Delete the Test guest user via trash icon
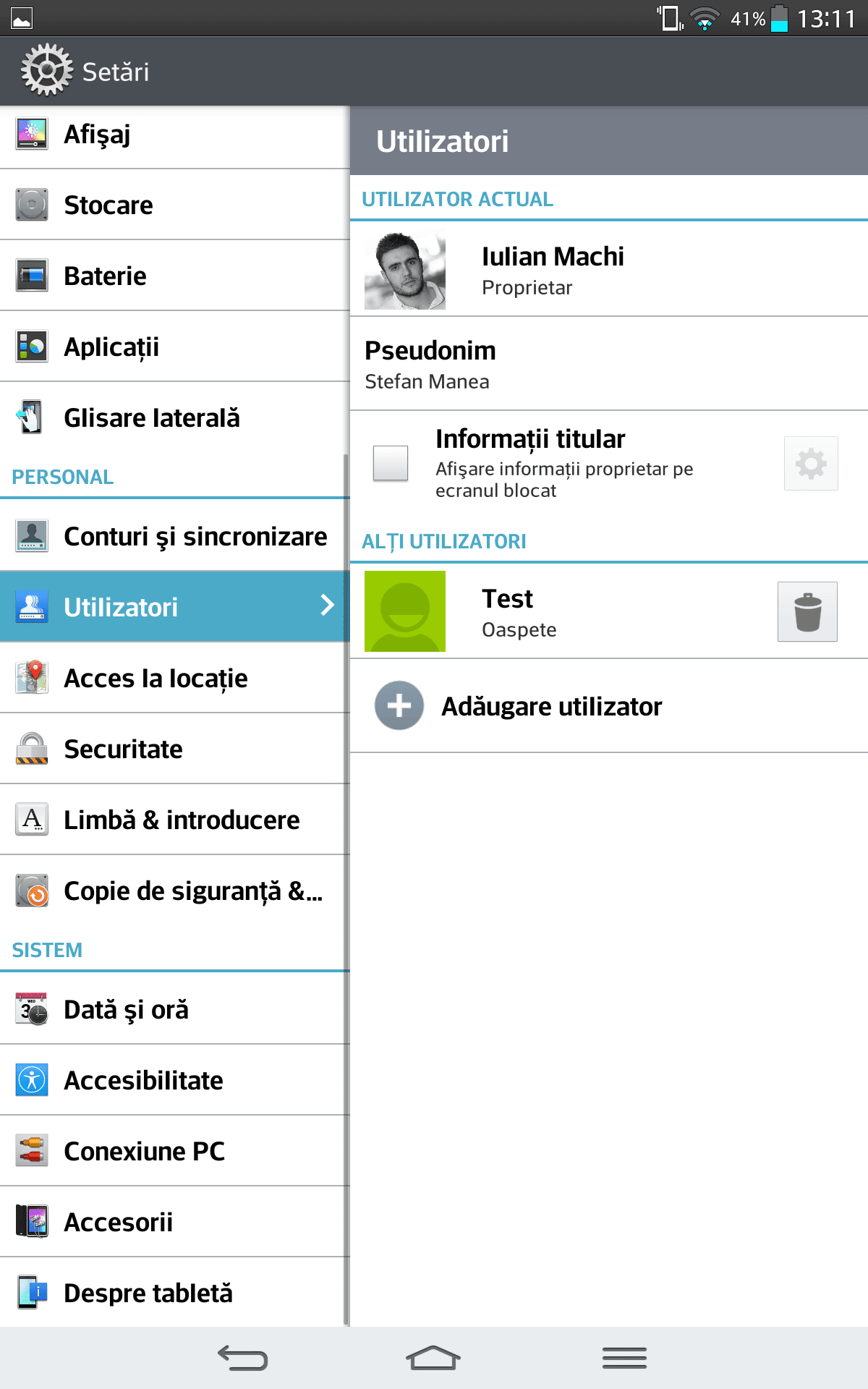This screenshot has height=1389, width=868. [807, 611]
